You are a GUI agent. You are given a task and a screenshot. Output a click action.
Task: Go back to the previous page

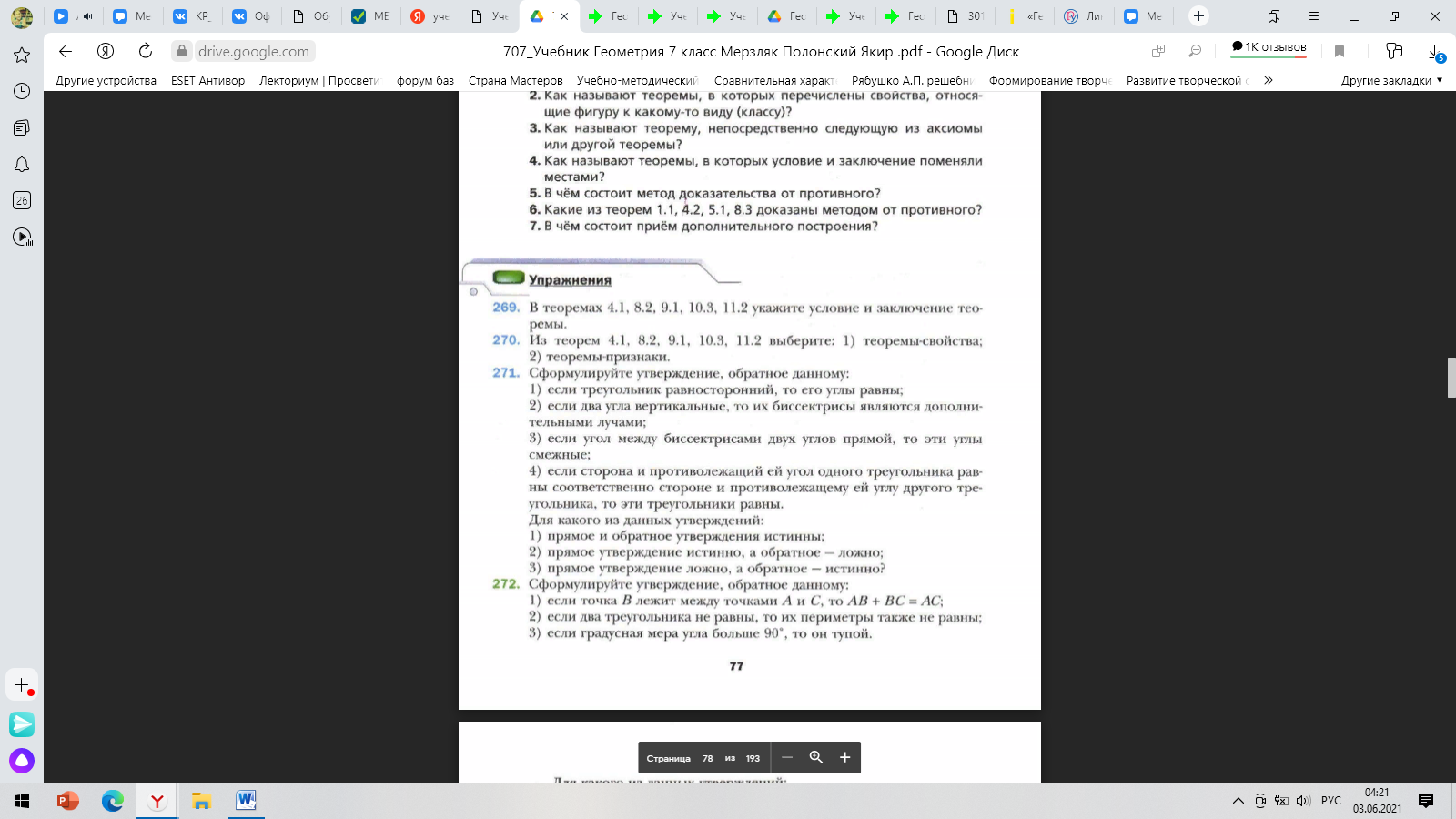coord(66,51)
